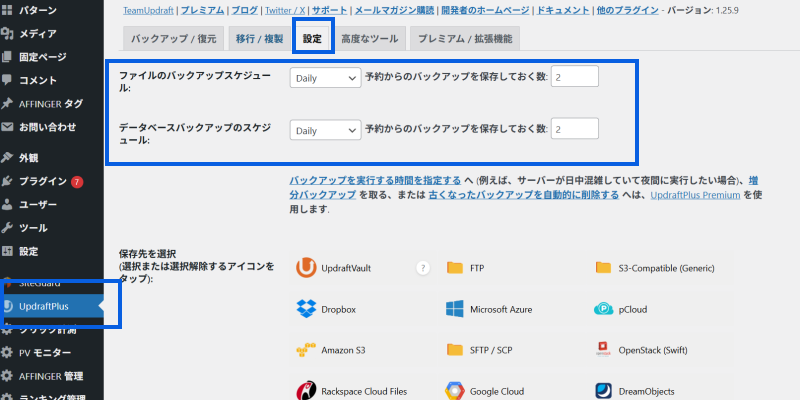The width and height of the screenshot is (800, 400).
Task: Open ツール wrench icon
Action: 7,228
